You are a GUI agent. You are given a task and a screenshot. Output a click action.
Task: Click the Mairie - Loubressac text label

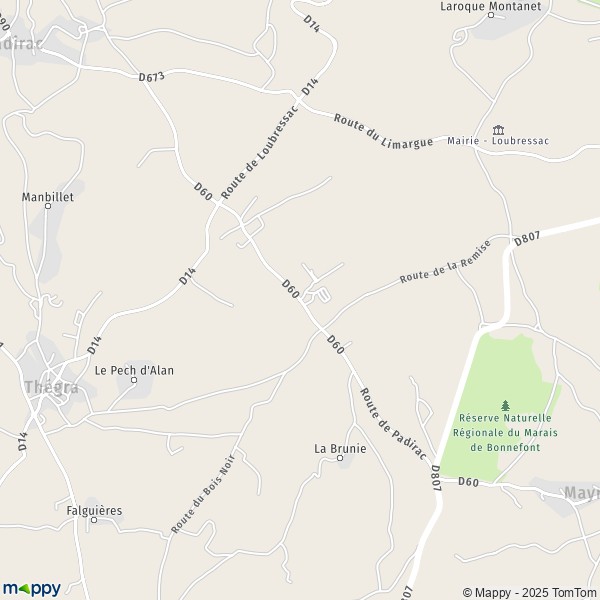click(498, 141)
